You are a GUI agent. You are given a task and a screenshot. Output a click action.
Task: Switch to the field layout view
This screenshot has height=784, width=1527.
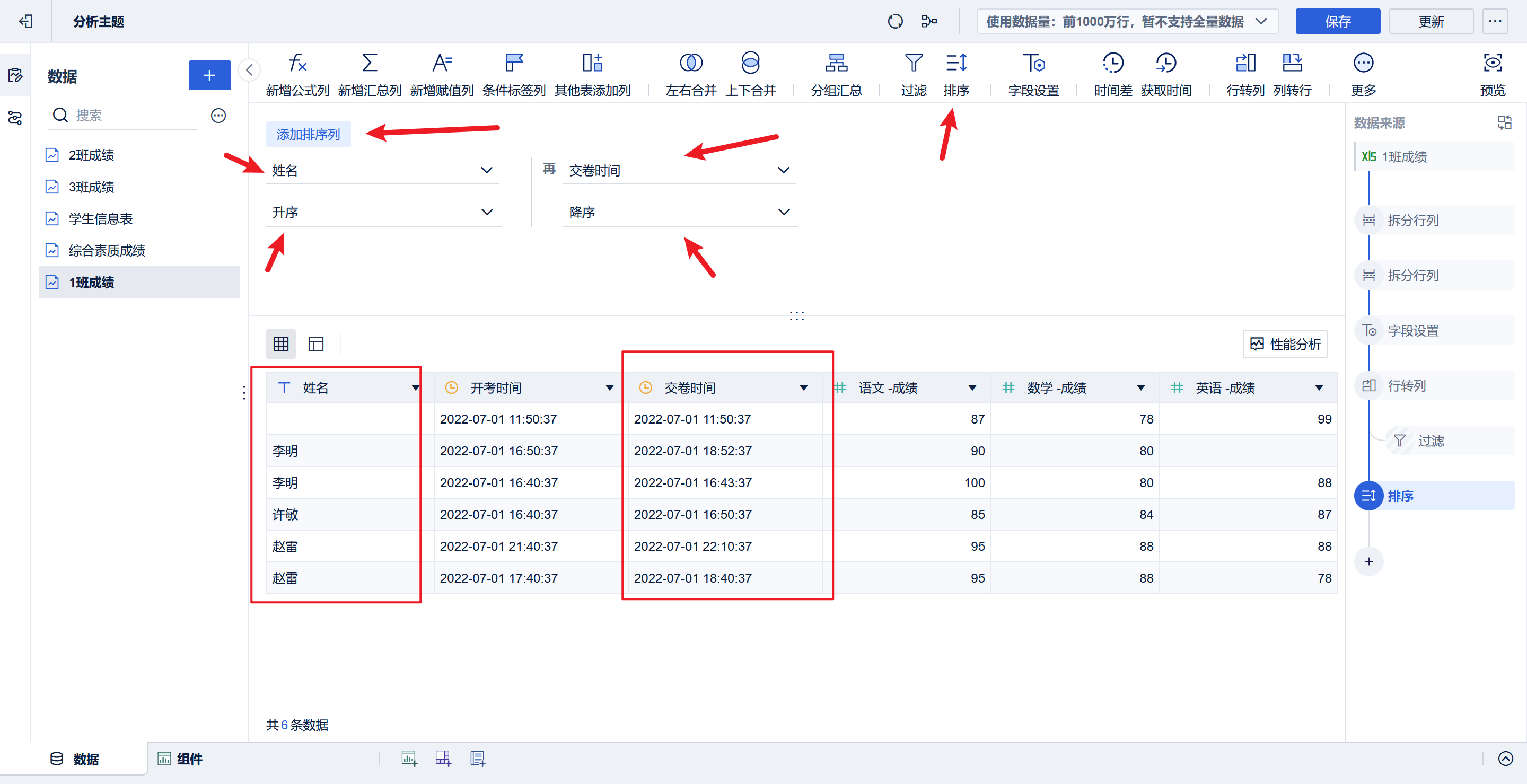[x=316, y=343]
